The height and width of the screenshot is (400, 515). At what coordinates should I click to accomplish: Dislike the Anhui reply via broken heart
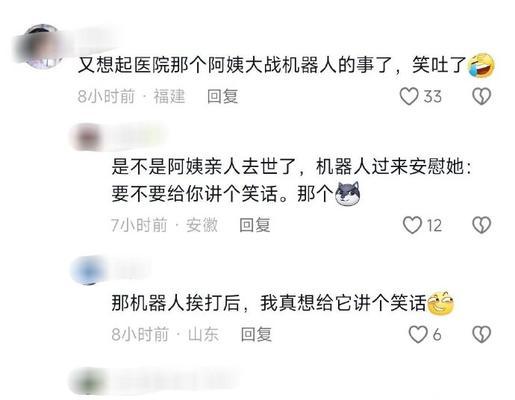[x=482, y=225]
